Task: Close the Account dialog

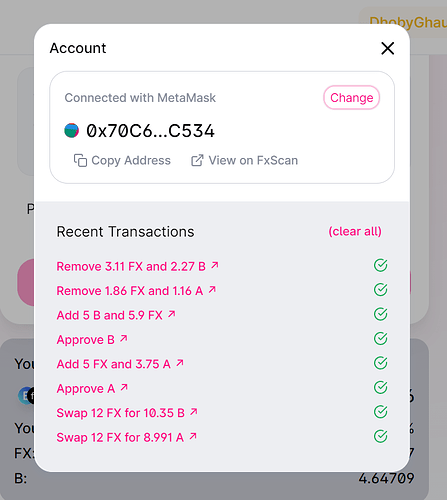Action: click(x=387, y=48)
